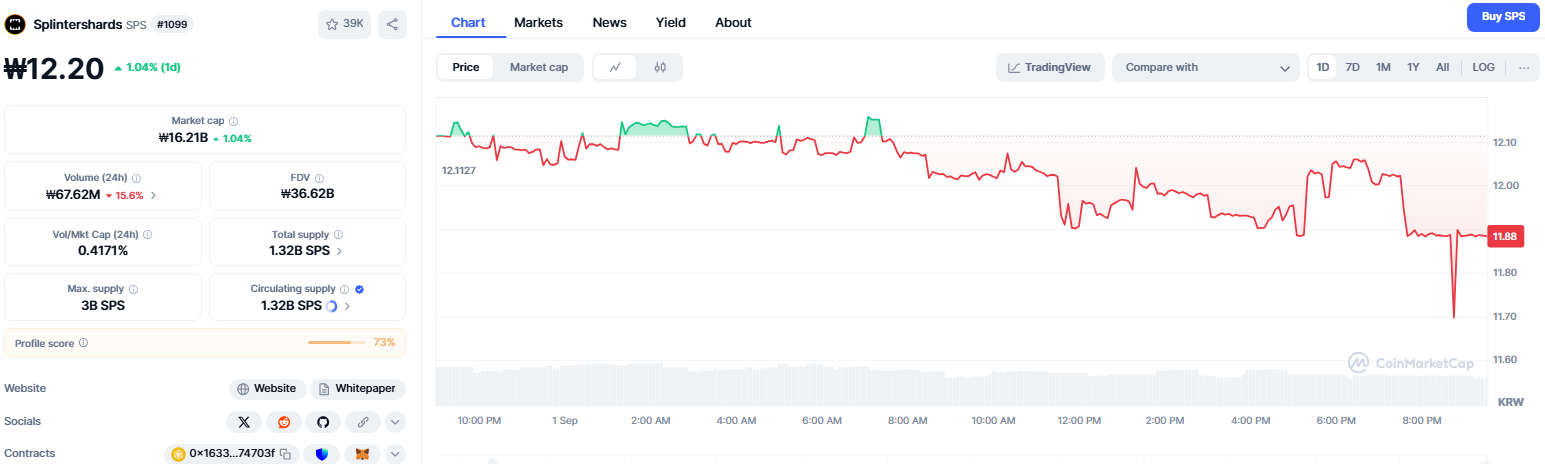Click the 0.4171% Vol/Mkt Cap value

103,250
